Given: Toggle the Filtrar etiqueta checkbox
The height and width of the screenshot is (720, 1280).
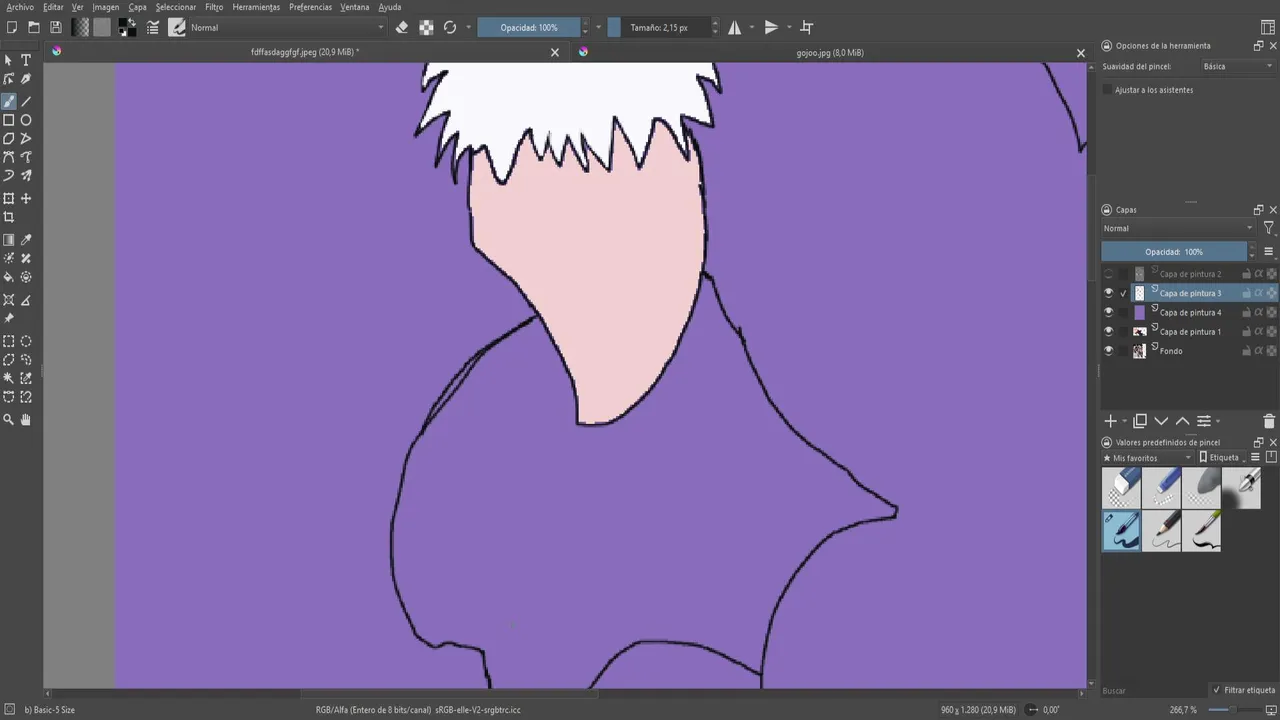Looking at the screenshot, I should 1216,690.
